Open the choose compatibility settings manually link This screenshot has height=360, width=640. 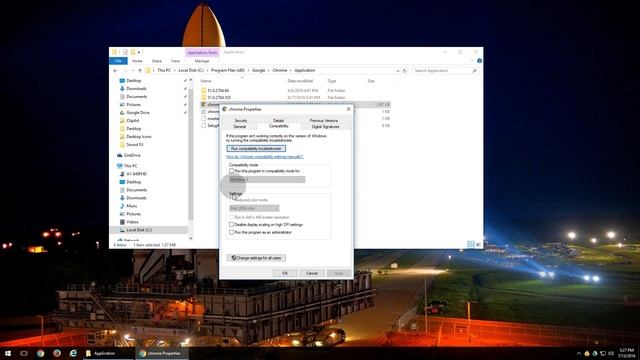[x=265, y=157]
